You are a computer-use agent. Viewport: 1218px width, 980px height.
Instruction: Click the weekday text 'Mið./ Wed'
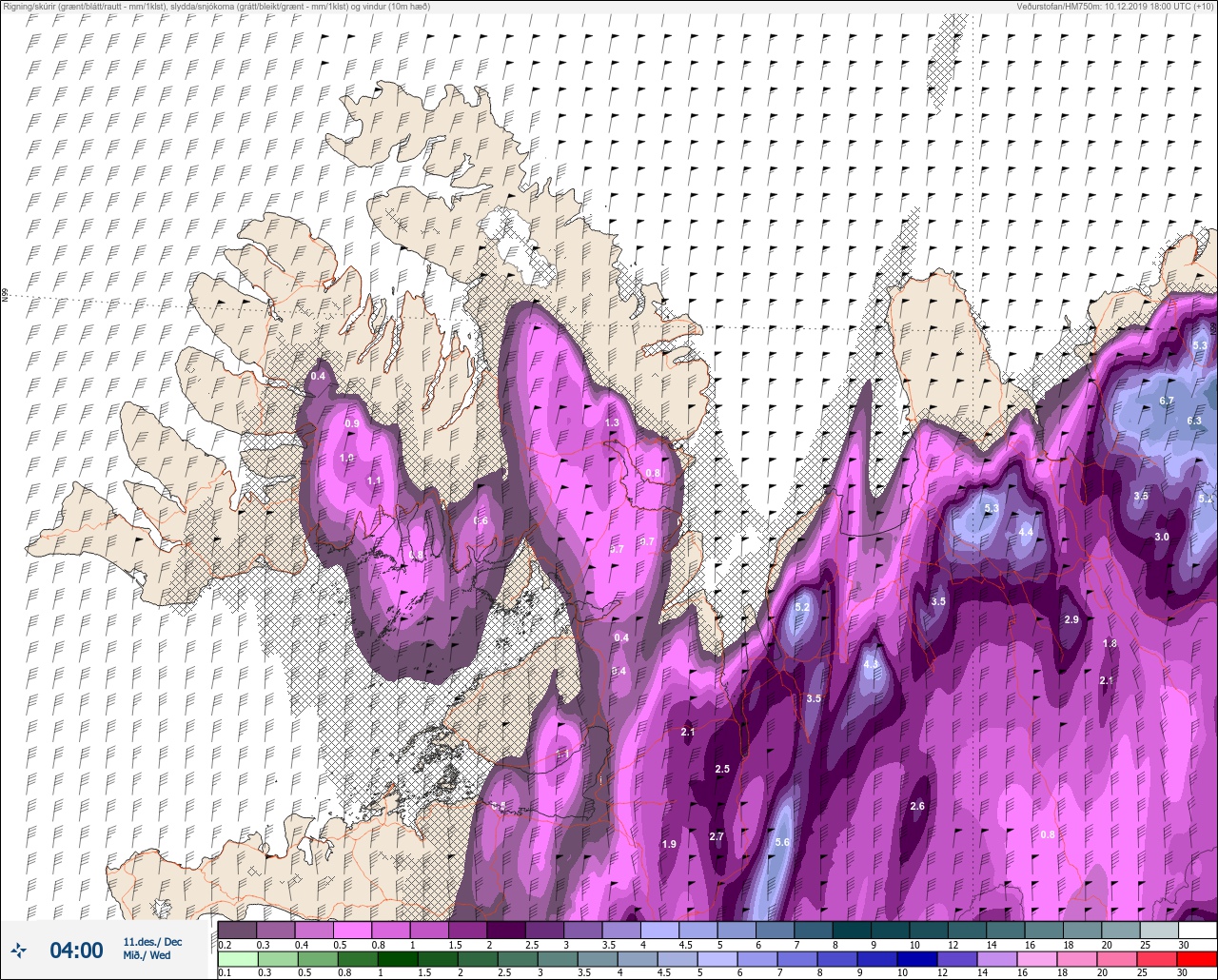[147, 955]
